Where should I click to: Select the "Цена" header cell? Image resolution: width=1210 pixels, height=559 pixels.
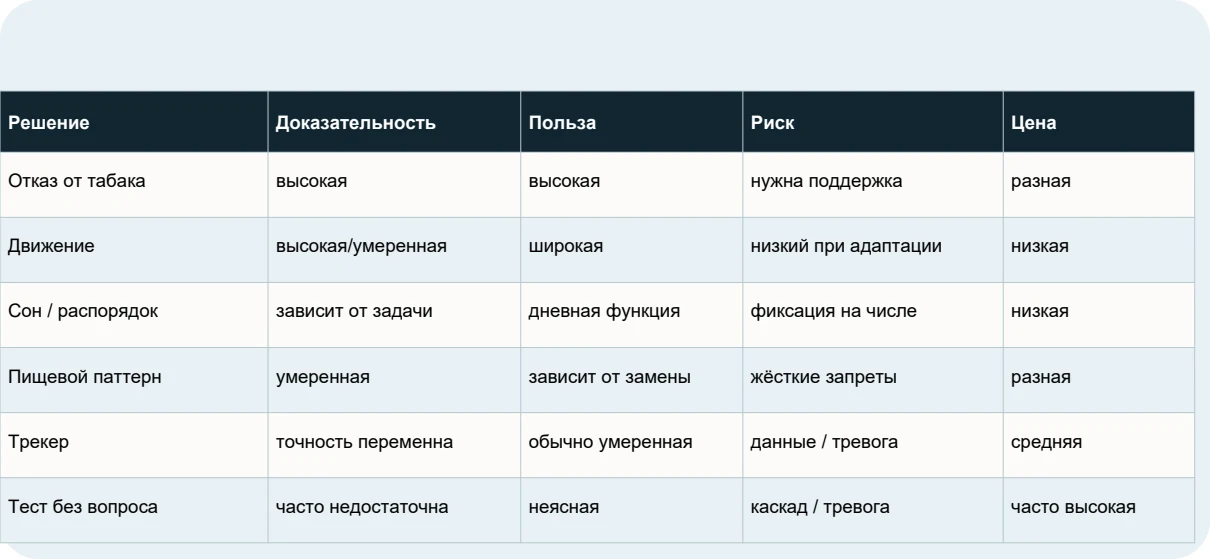coord(1099,123)
